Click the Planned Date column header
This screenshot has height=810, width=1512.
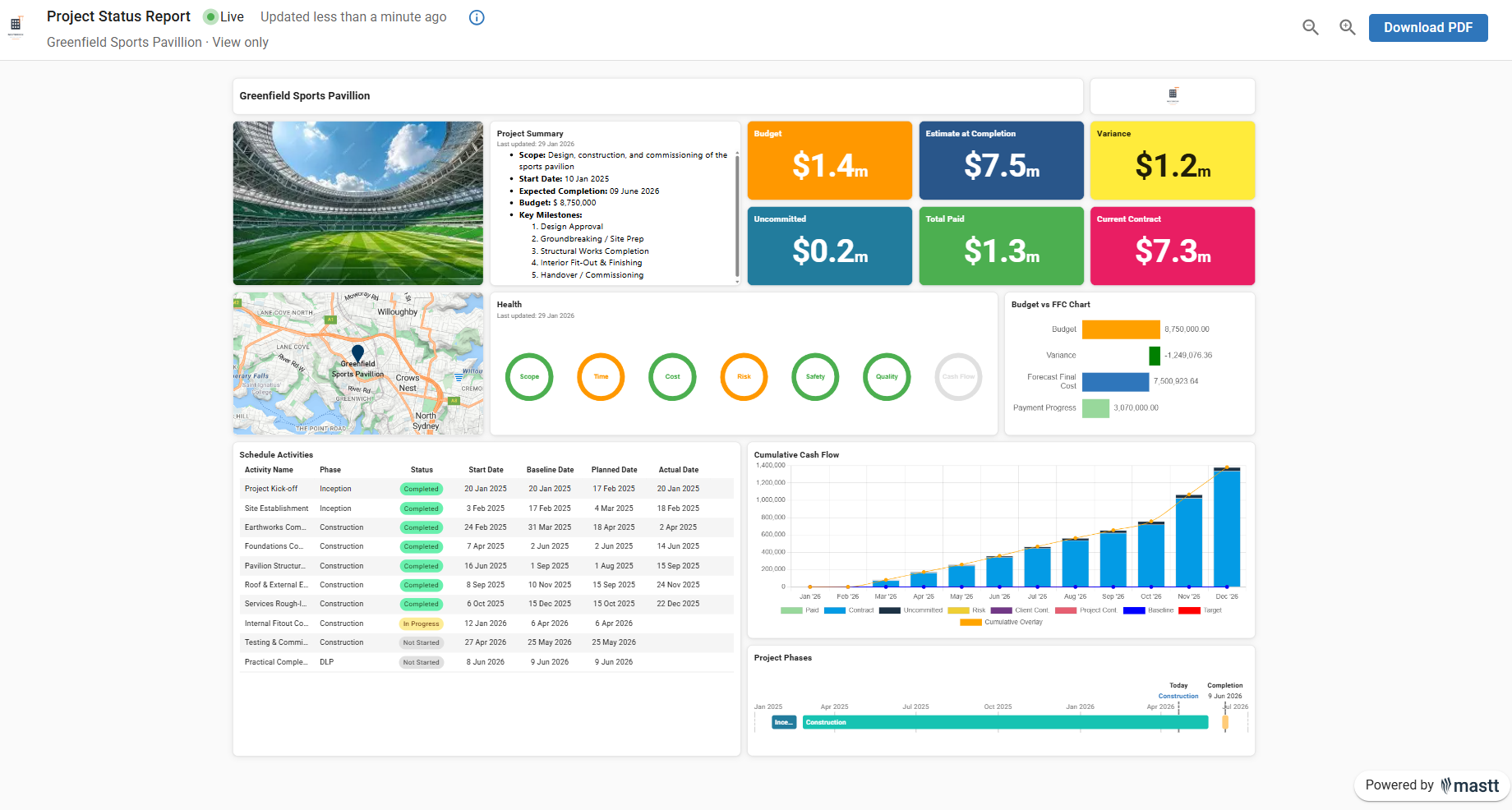(614, 470)
